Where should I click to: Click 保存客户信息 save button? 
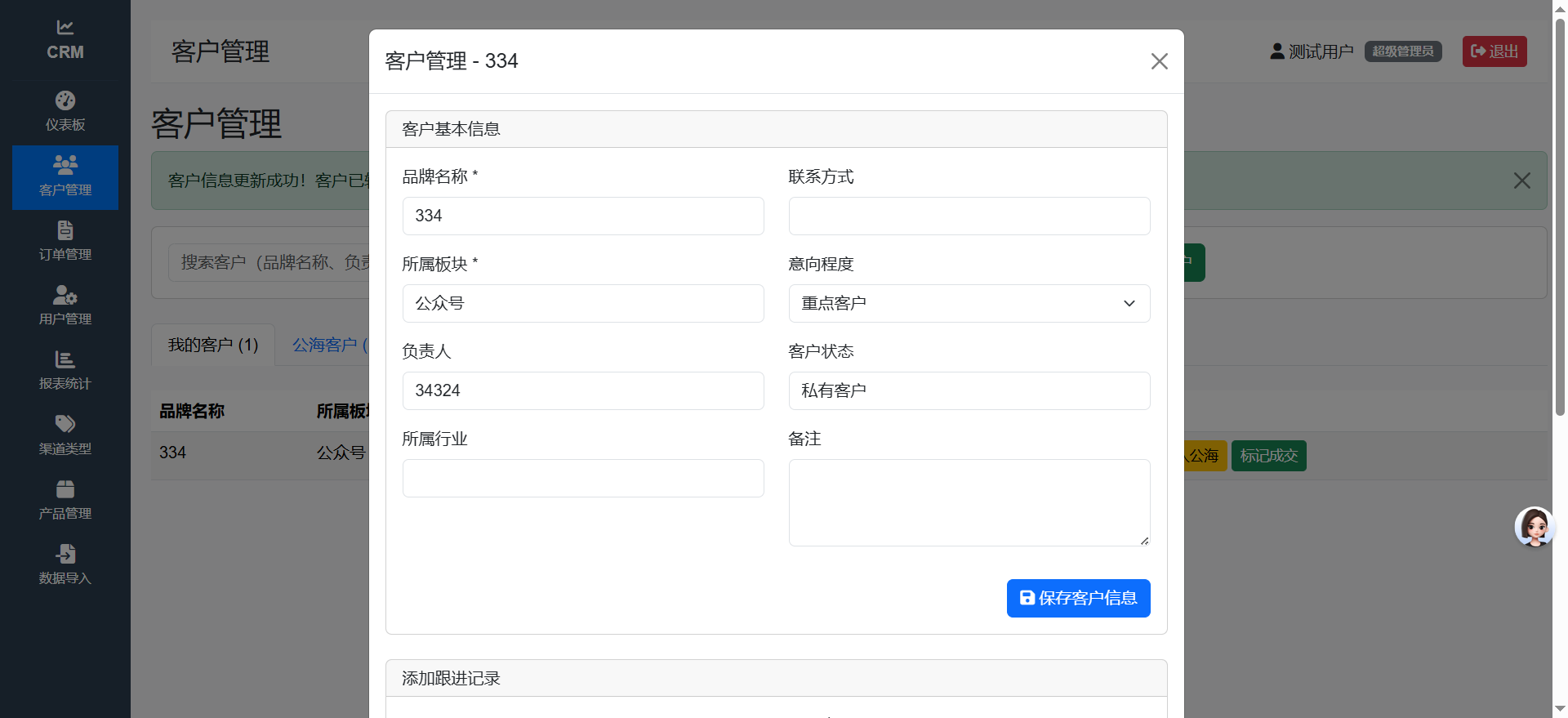point(1078,598)
